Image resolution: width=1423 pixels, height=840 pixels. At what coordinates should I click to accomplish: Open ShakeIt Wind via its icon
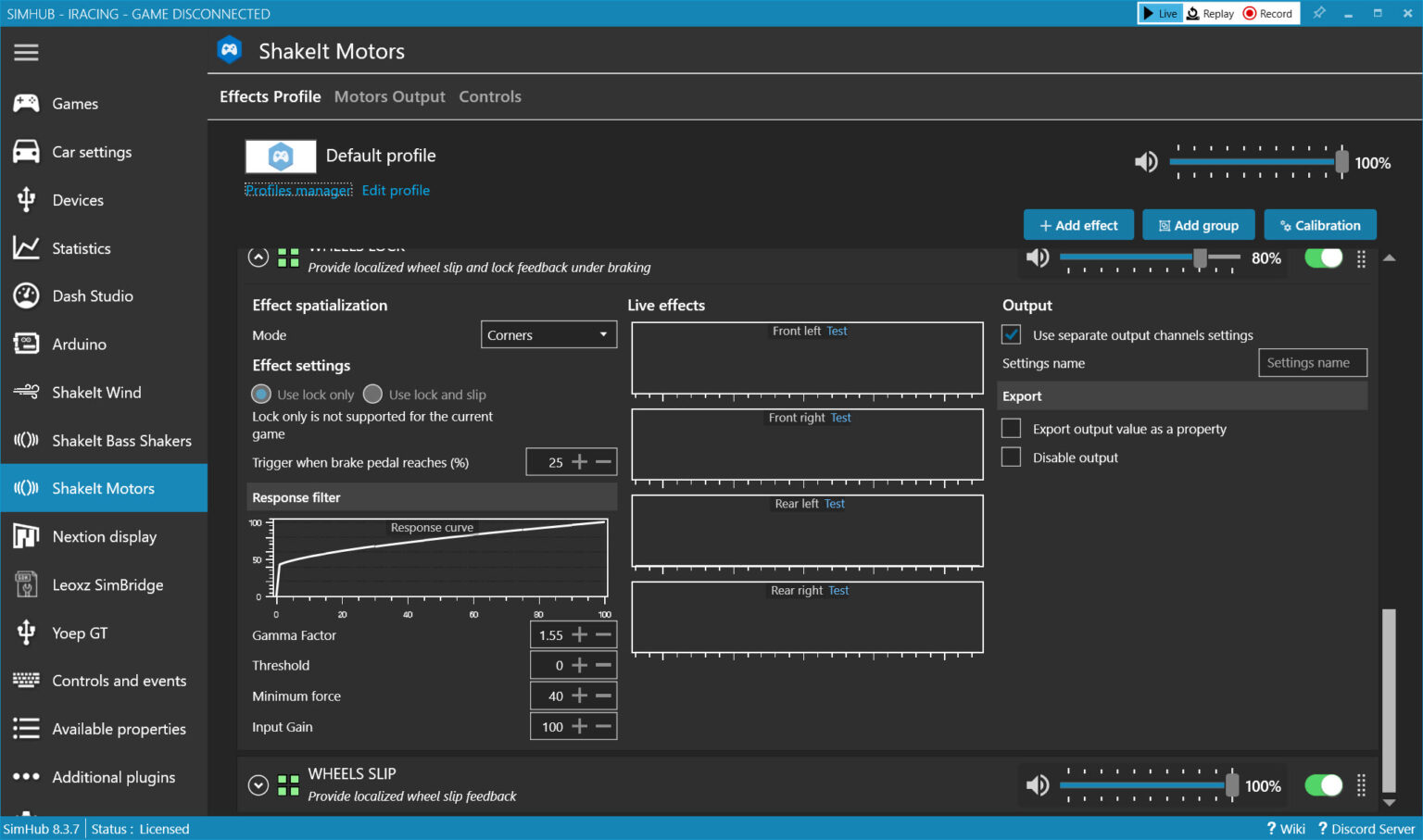click(x=26, y=392)
